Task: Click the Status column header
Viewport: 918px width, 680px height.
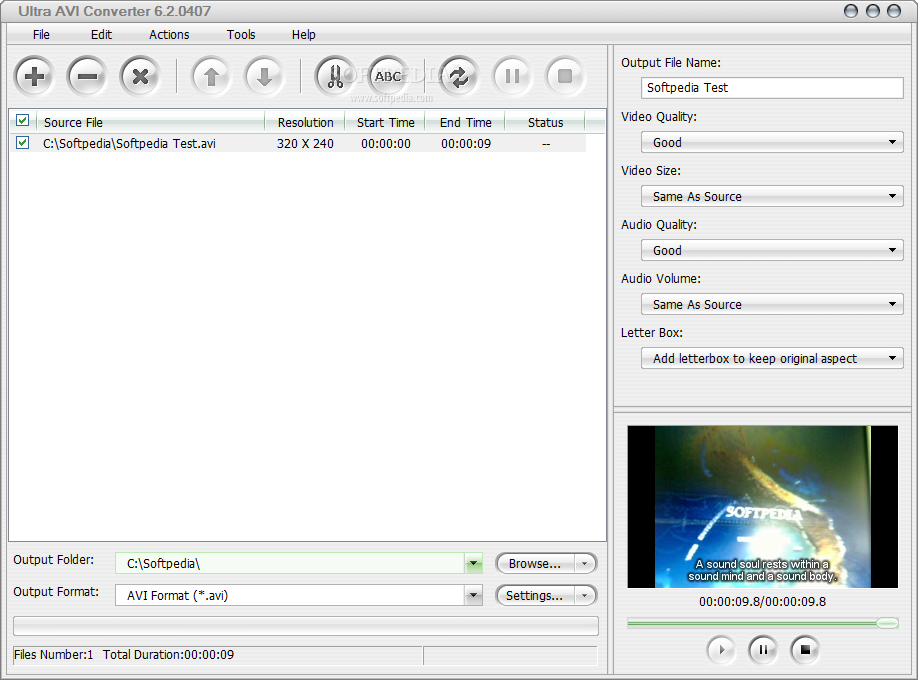Action: (545, 122)
